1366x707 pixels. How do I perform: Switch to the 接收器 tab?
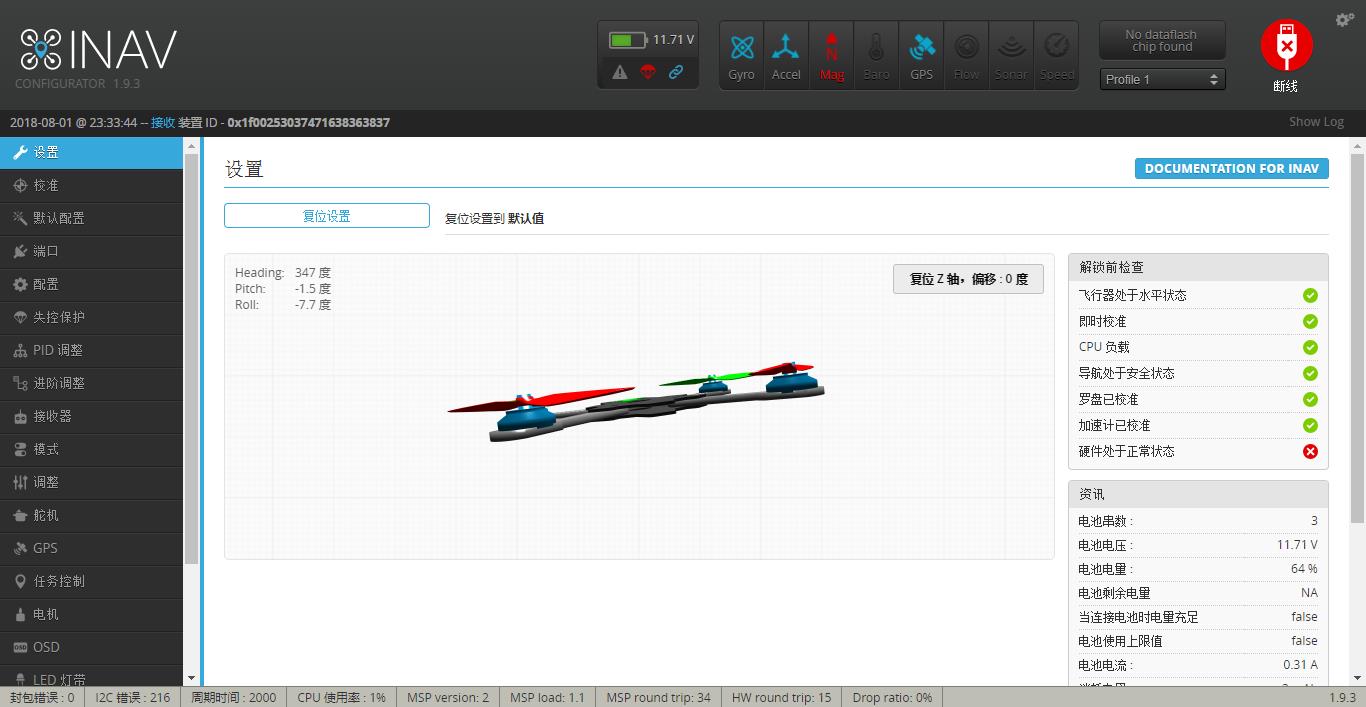92,416
